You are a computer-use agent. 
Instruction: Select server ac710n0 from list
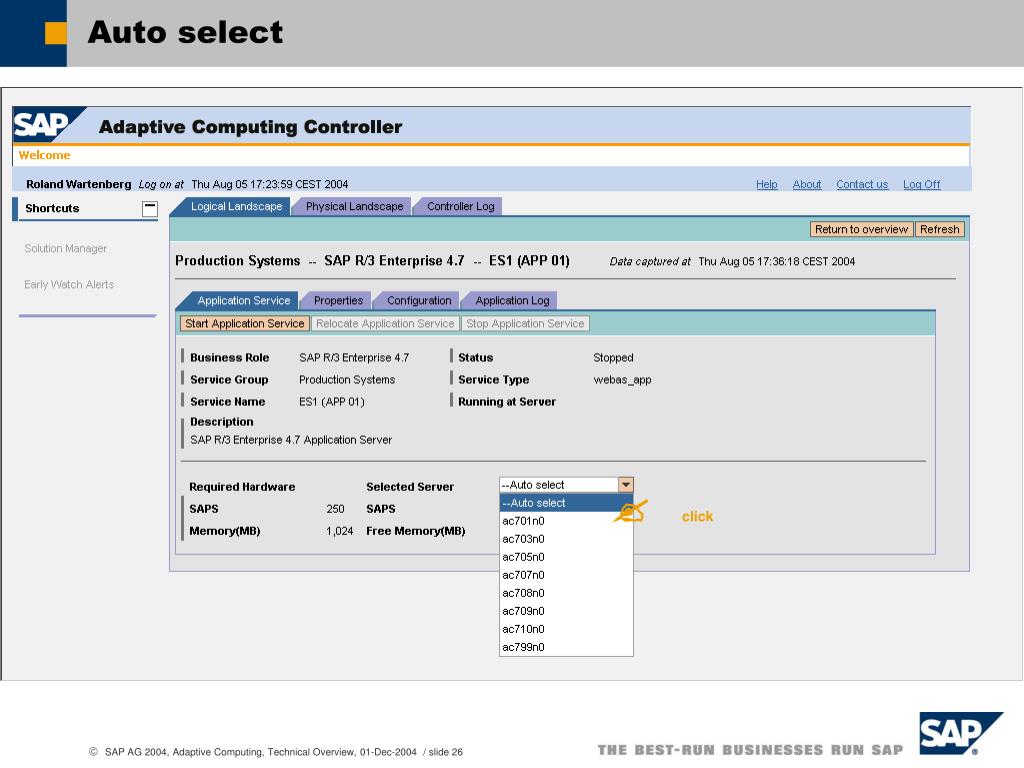566,629
